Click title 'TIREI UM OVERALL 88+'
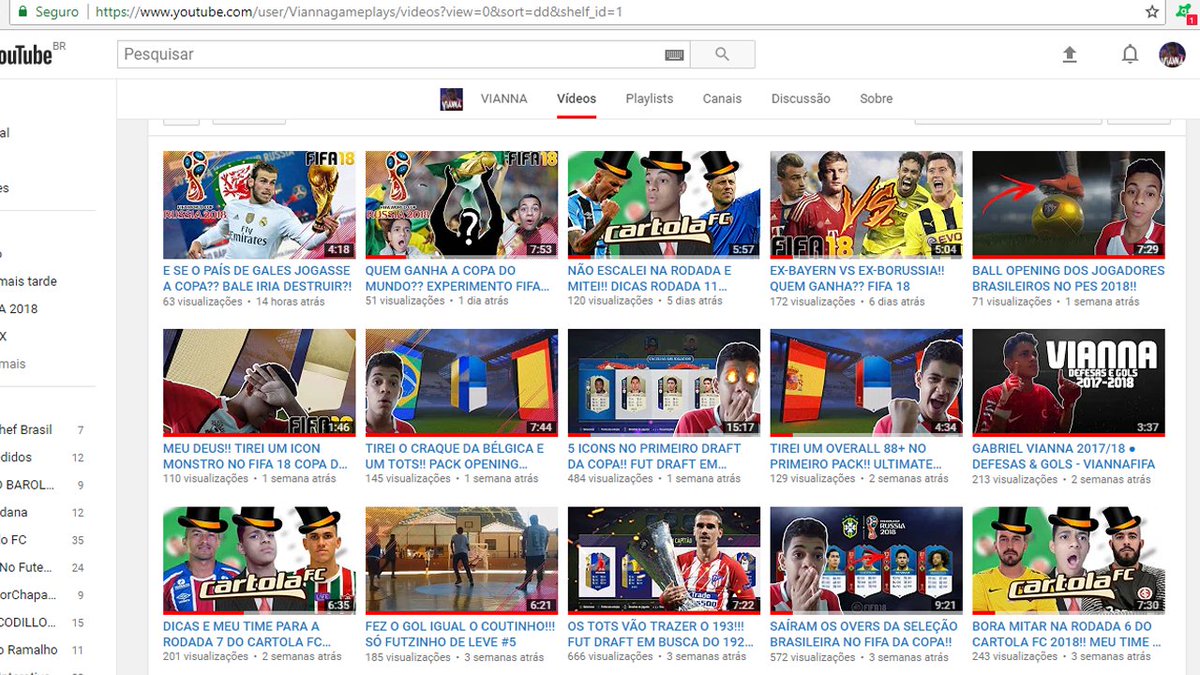The width and height of the screenshot is (1200, 675). [856, 456]
